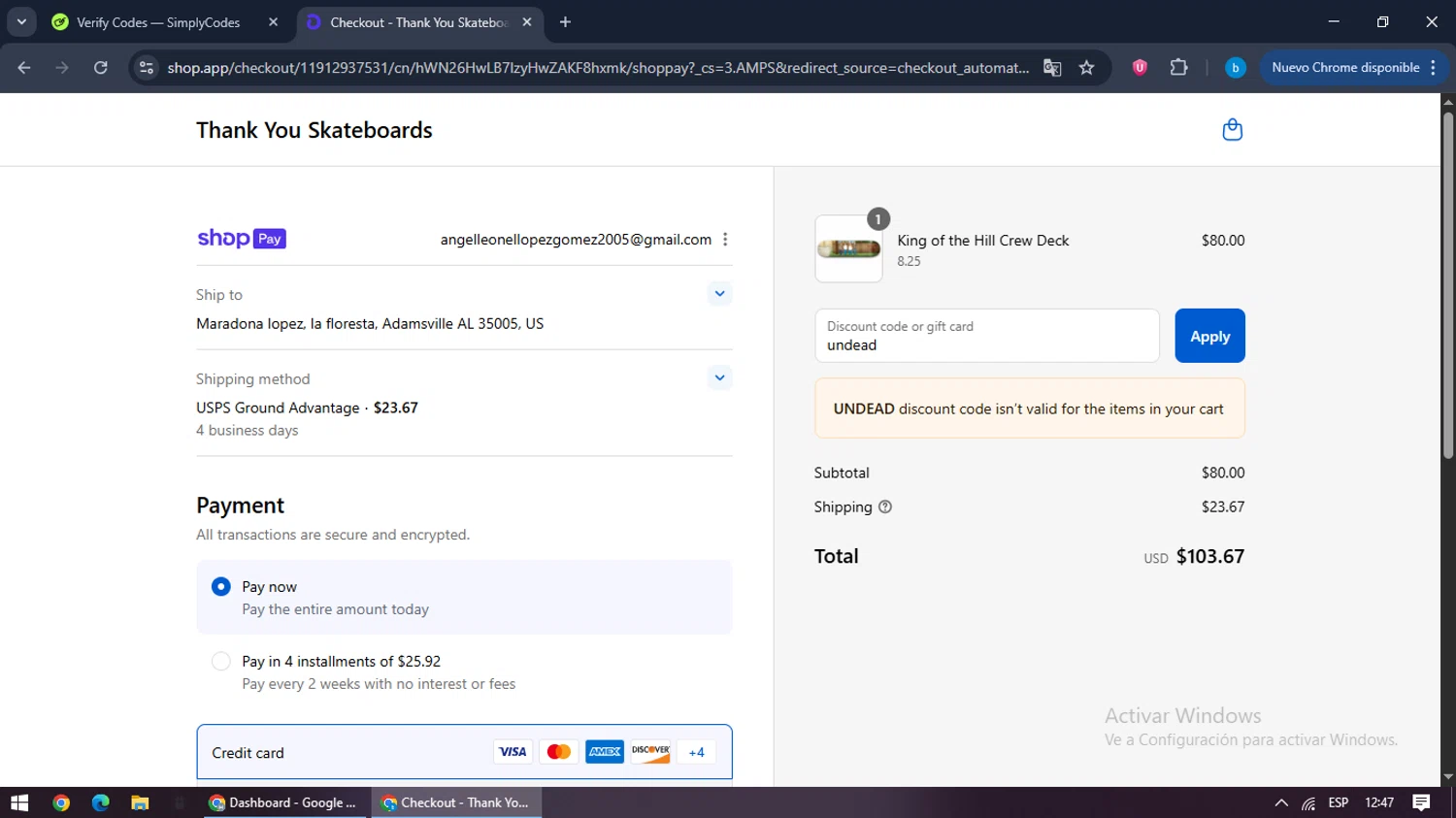Launch Chrome from the taskbar
This screenshot has height=818, width=1456.
(61, 802)
